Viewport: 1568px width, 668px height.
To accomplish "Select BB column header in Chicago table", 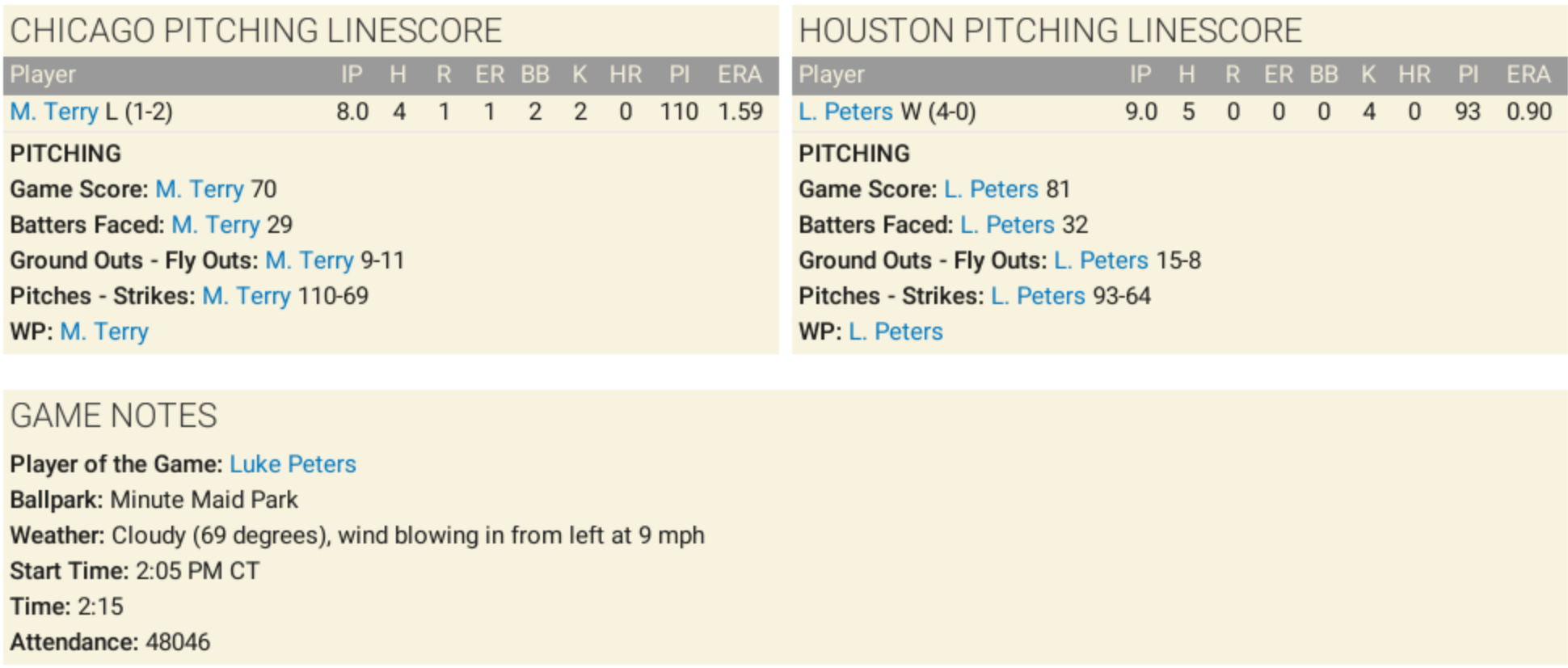I will tap(535, 75).
